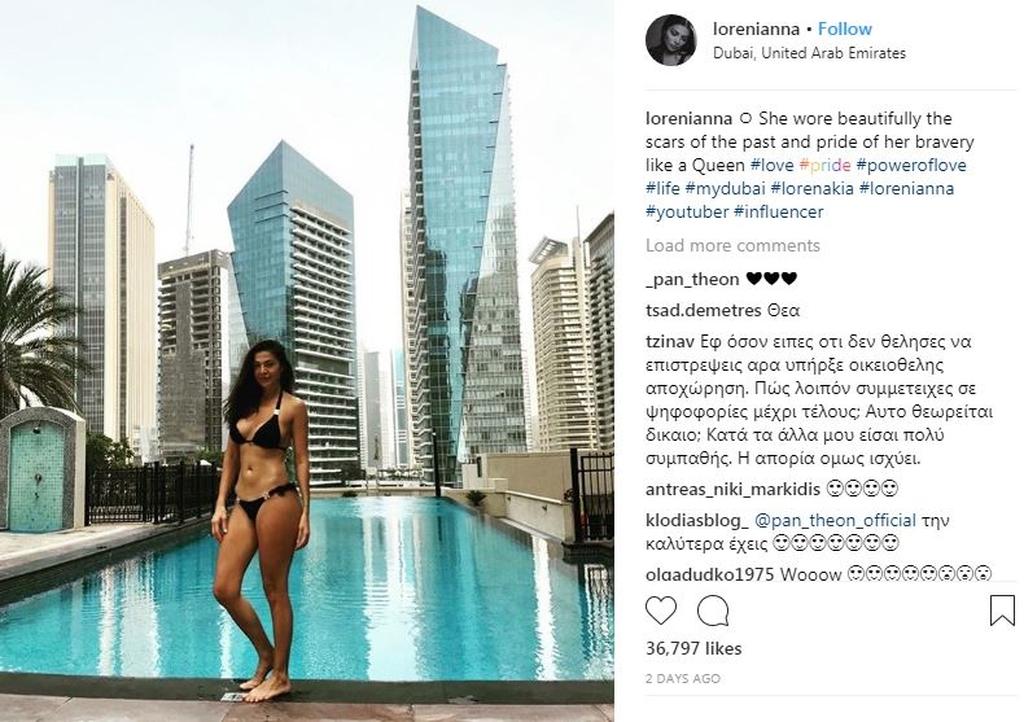This screenshot has height=722, width=1024.
Task: Expand Load more comments
Action: coord(733,245)
